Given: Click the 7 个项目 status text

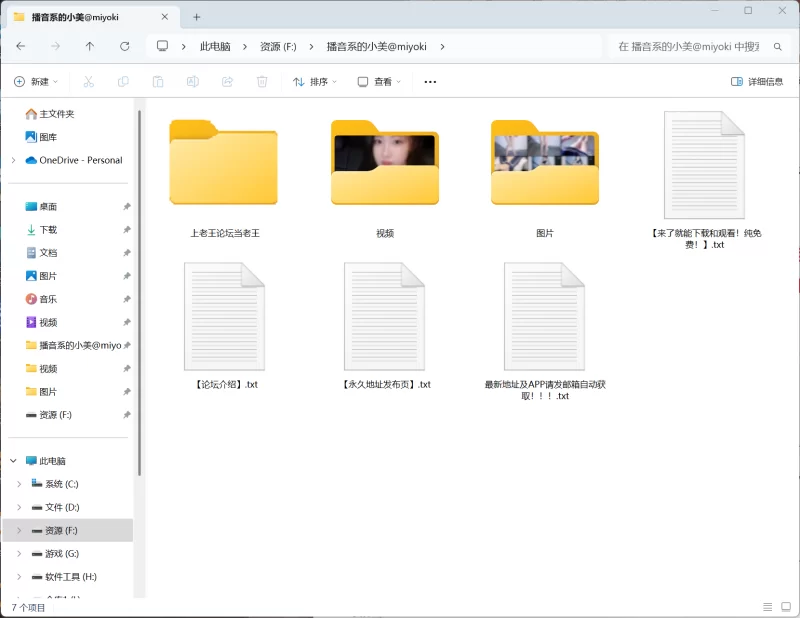Looking at the screenshot, I should [28, 607].
